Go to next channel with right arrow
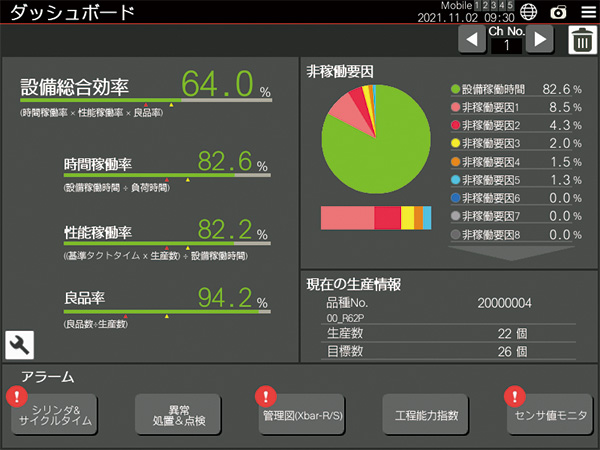The height and width of the screenshot is (450, 600). pyautogui.click(x=540, y=40)
